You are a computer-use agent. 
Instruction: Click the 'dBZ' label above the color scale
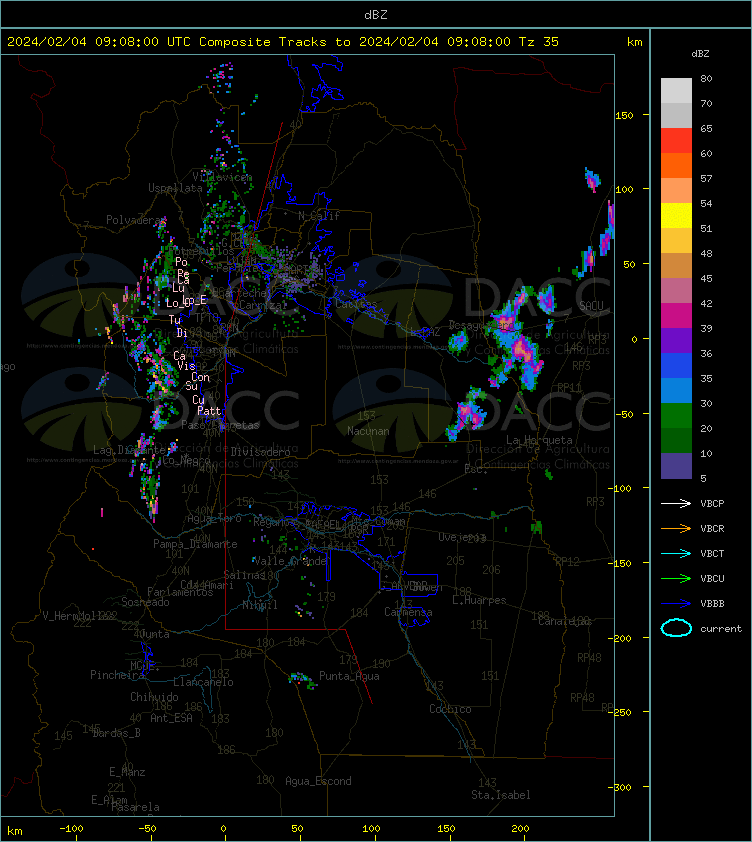tap(700, 54)
